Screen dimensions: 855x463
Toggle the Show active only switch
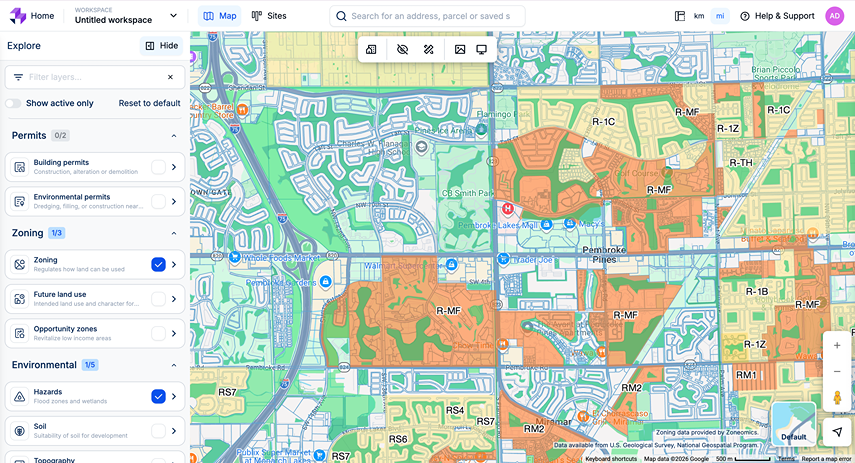pyautogui.click(x=13, y=103)
